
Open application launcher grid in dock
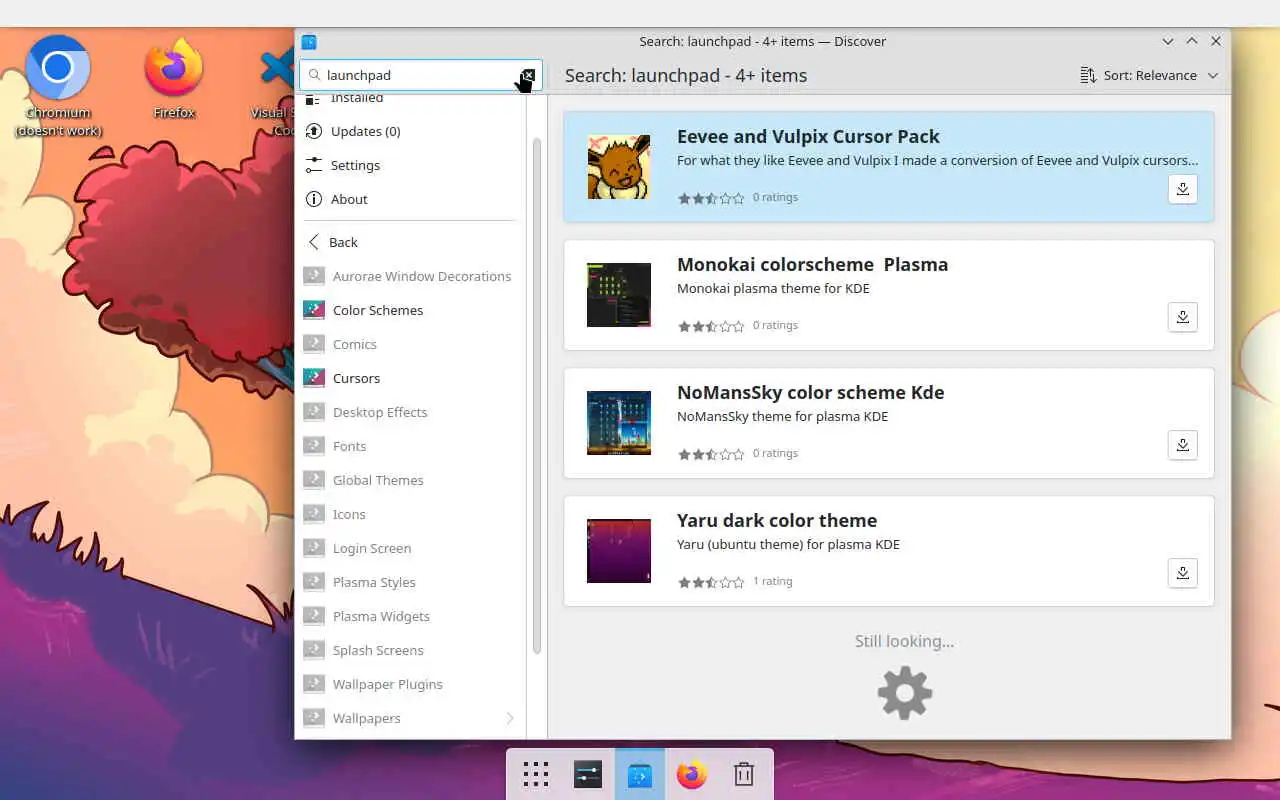pos(536,774)
